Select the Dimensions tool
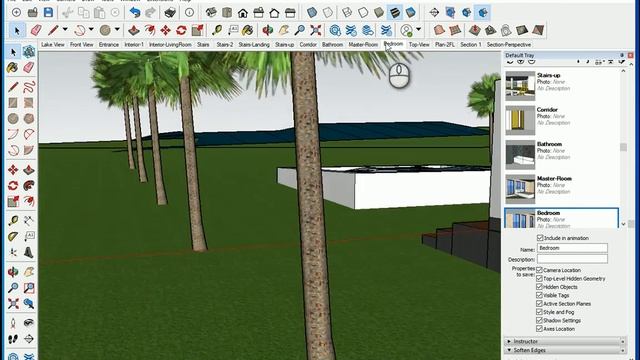 (29, 221)
